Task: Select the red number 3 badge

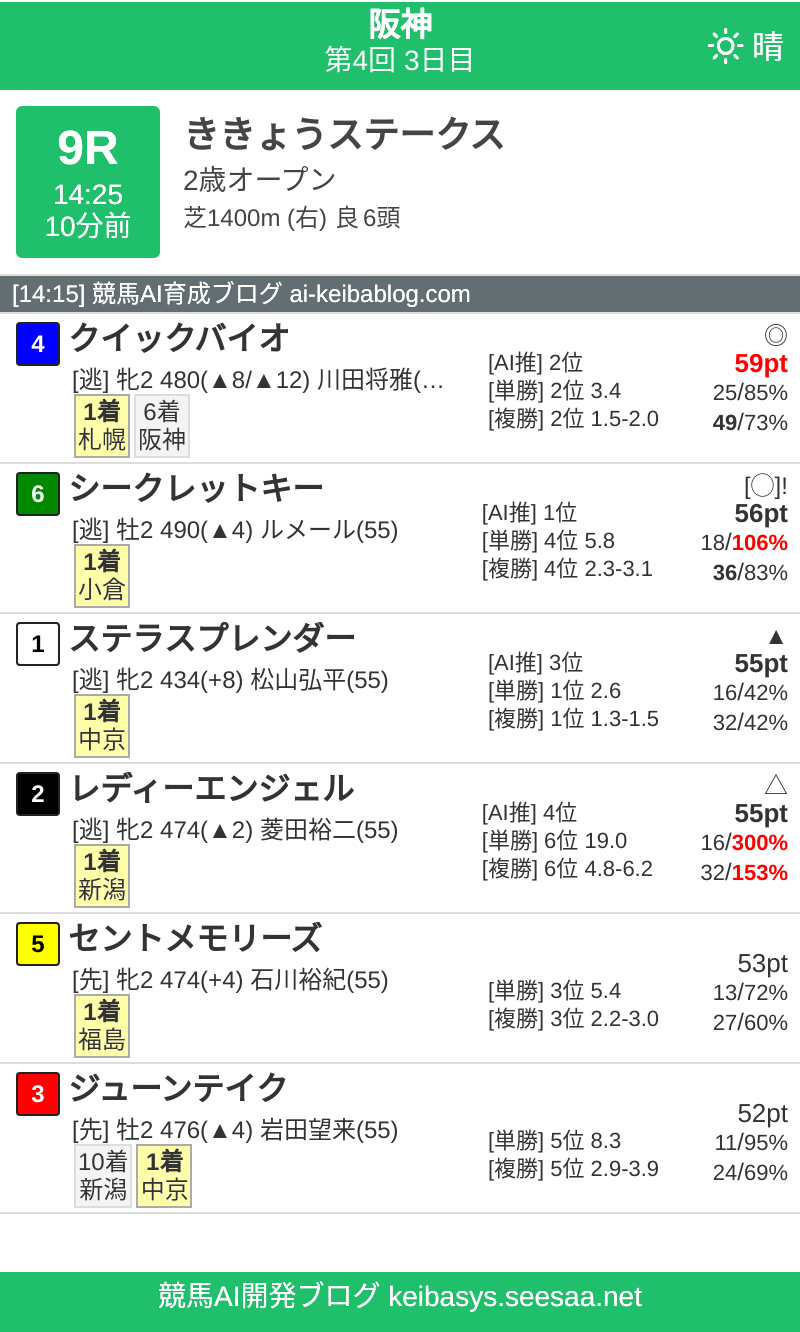Action: 37,1094
